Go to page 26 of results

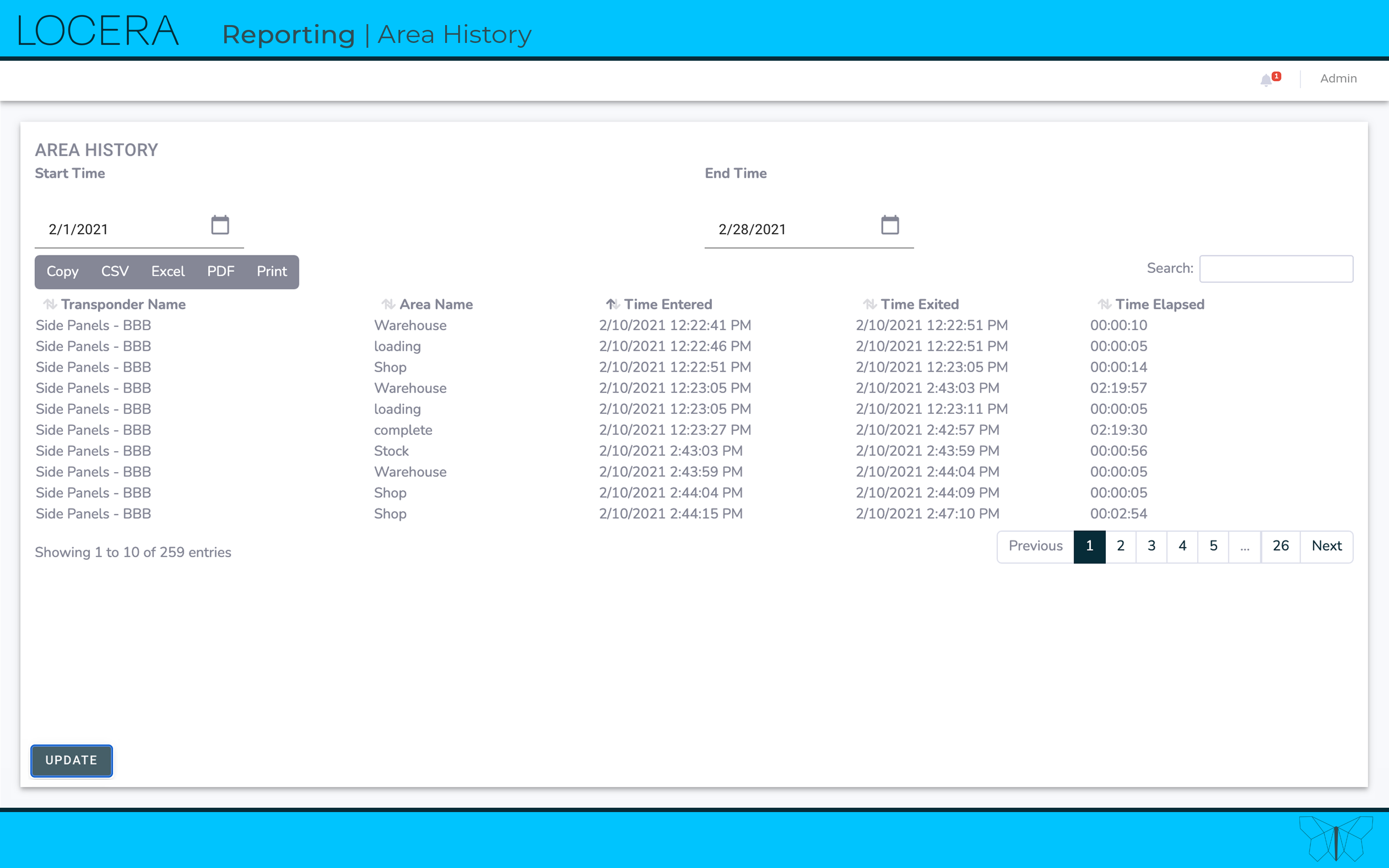tap(1281, 546)
